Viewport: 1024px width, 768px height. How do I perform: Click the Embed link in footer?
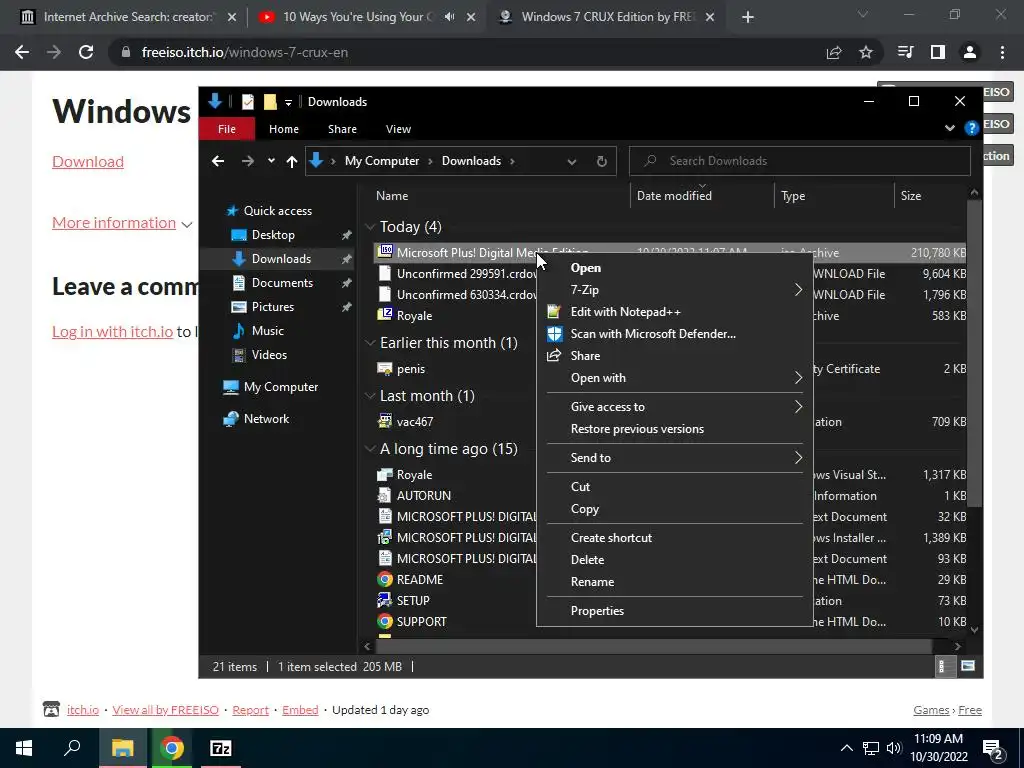(x=300, y=710)
